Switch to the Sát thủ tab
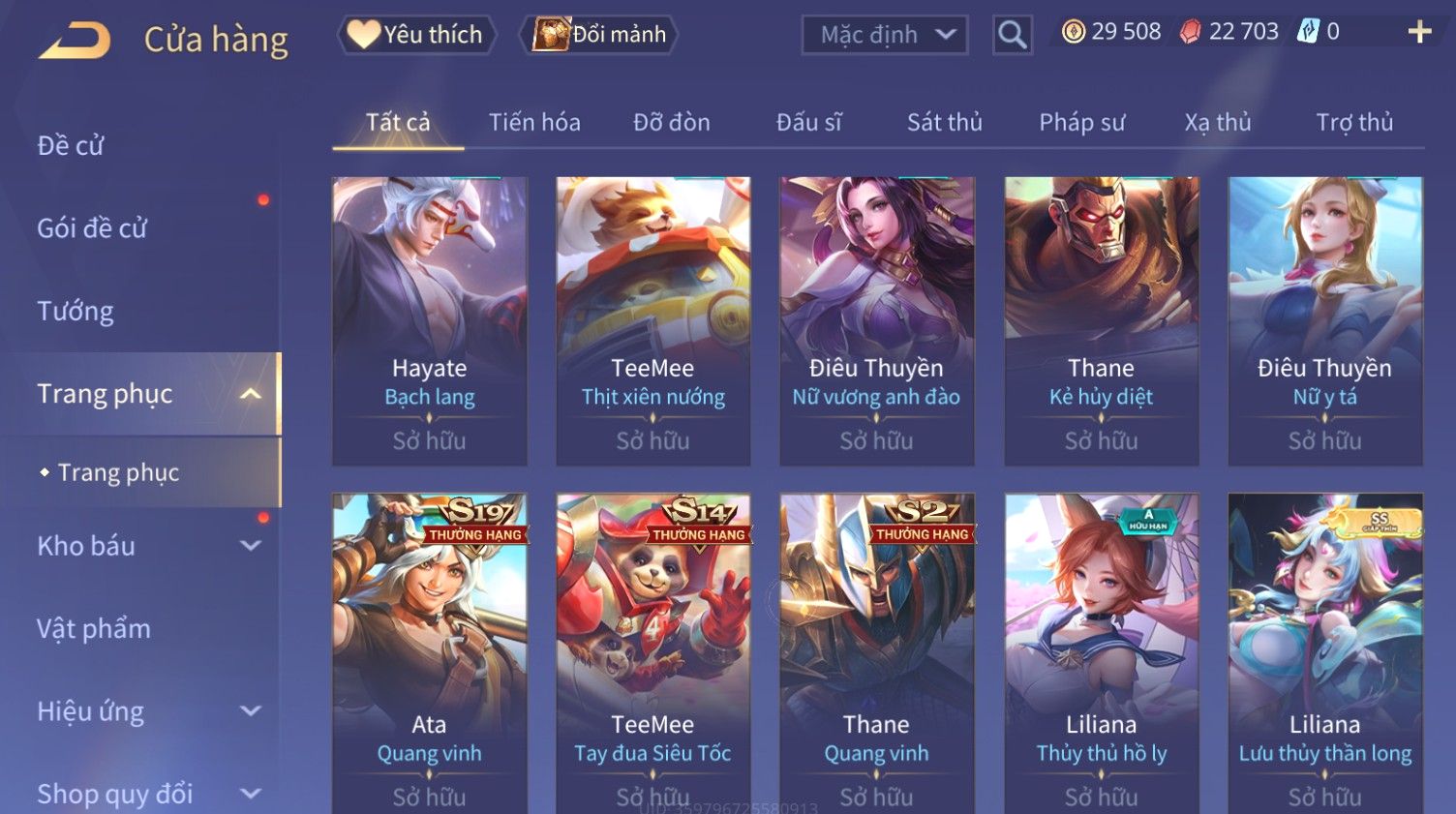This screenshot has width=1456, height=814. click(x=944, y=123)
